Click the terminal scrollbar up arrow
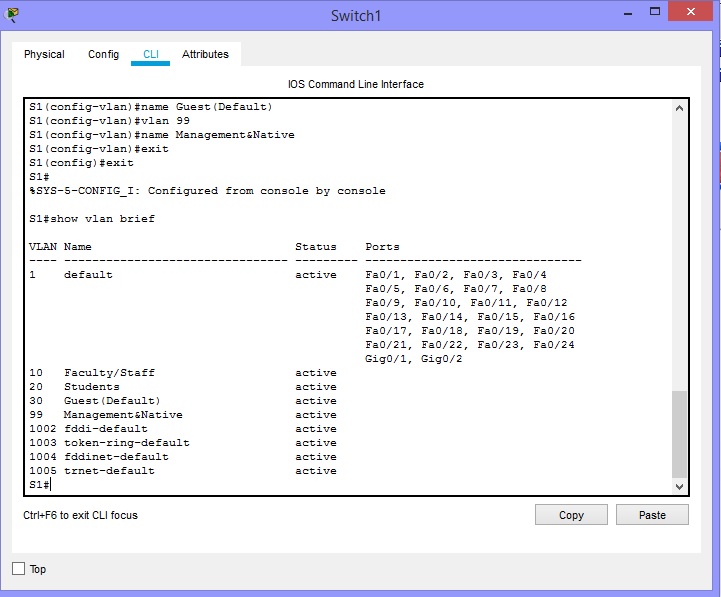This screenshot has height=597, width=721. coord(680,107)
